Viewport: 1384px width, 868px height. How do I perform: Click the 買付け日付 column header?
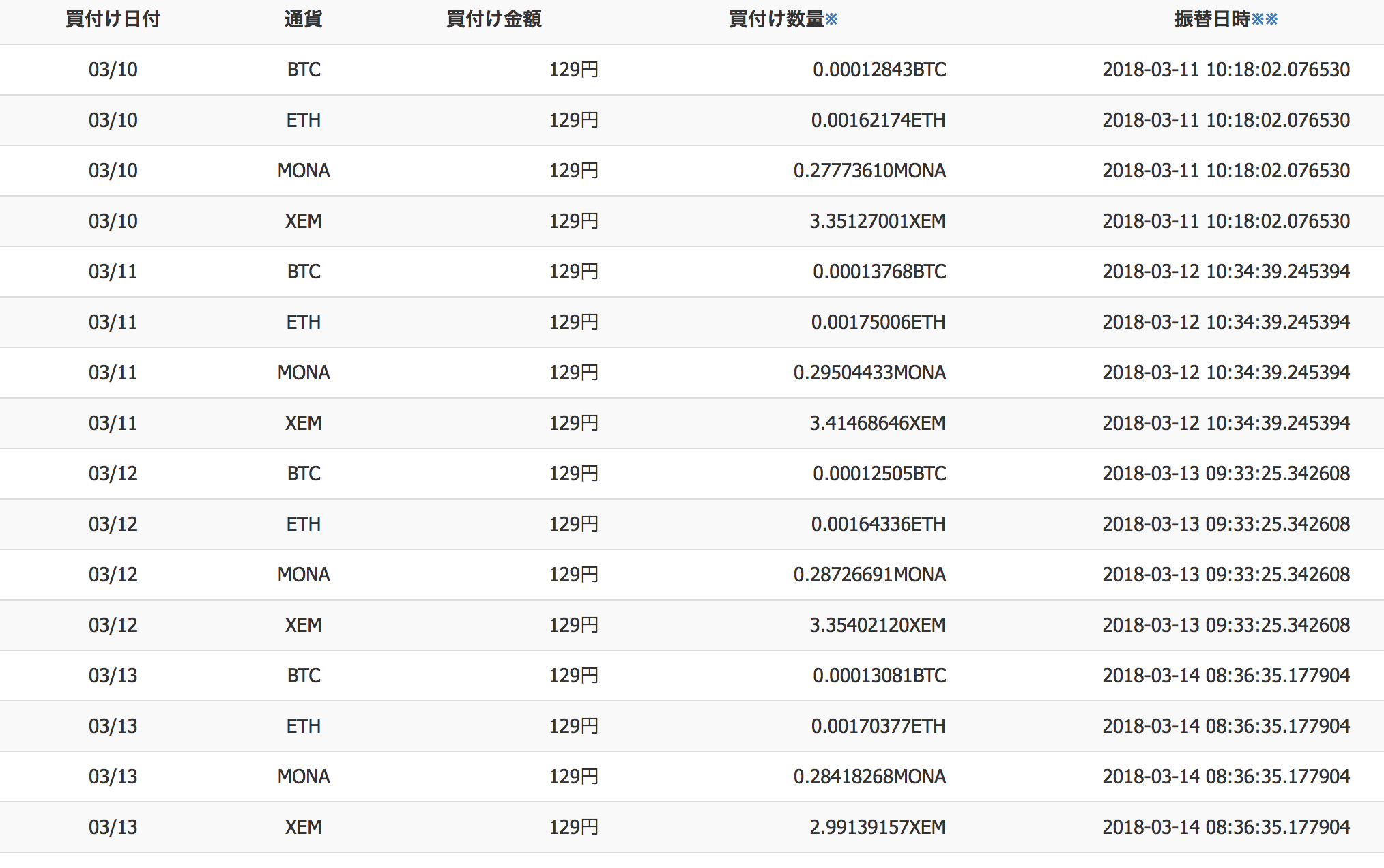[x=113, y=19]
